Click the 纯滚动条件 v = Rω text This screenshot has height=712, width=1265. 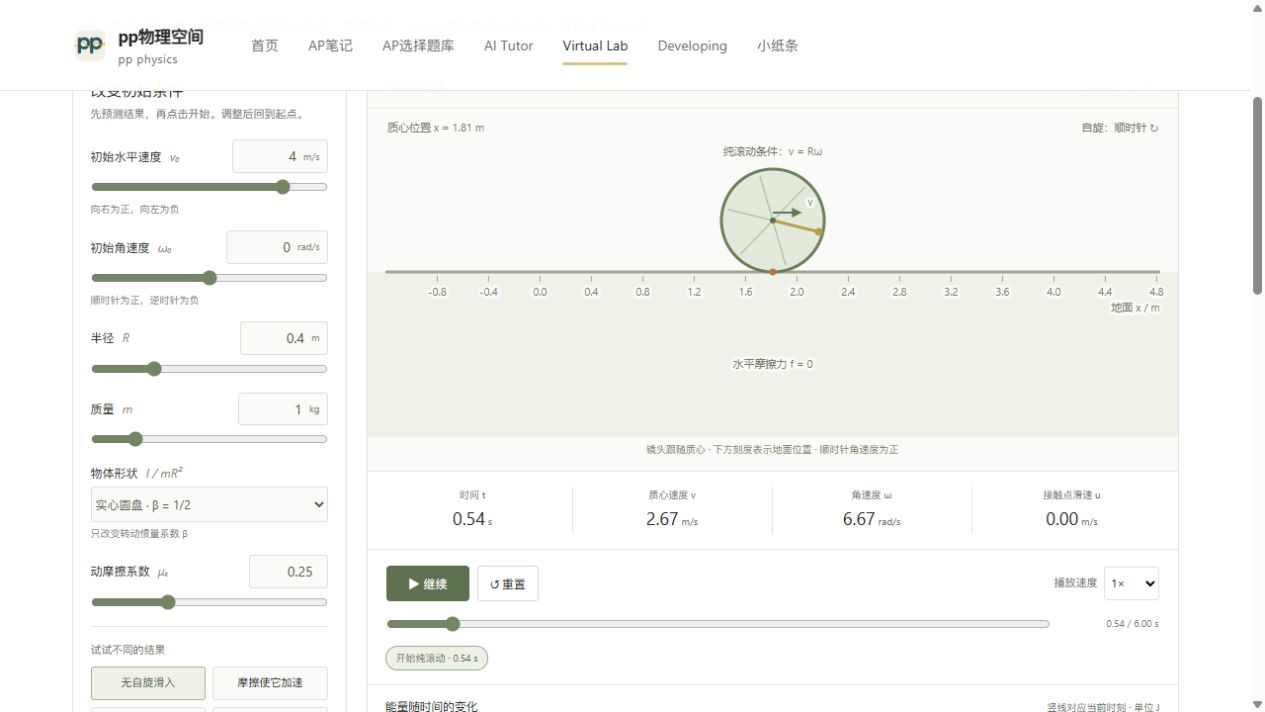click(773, 152)
